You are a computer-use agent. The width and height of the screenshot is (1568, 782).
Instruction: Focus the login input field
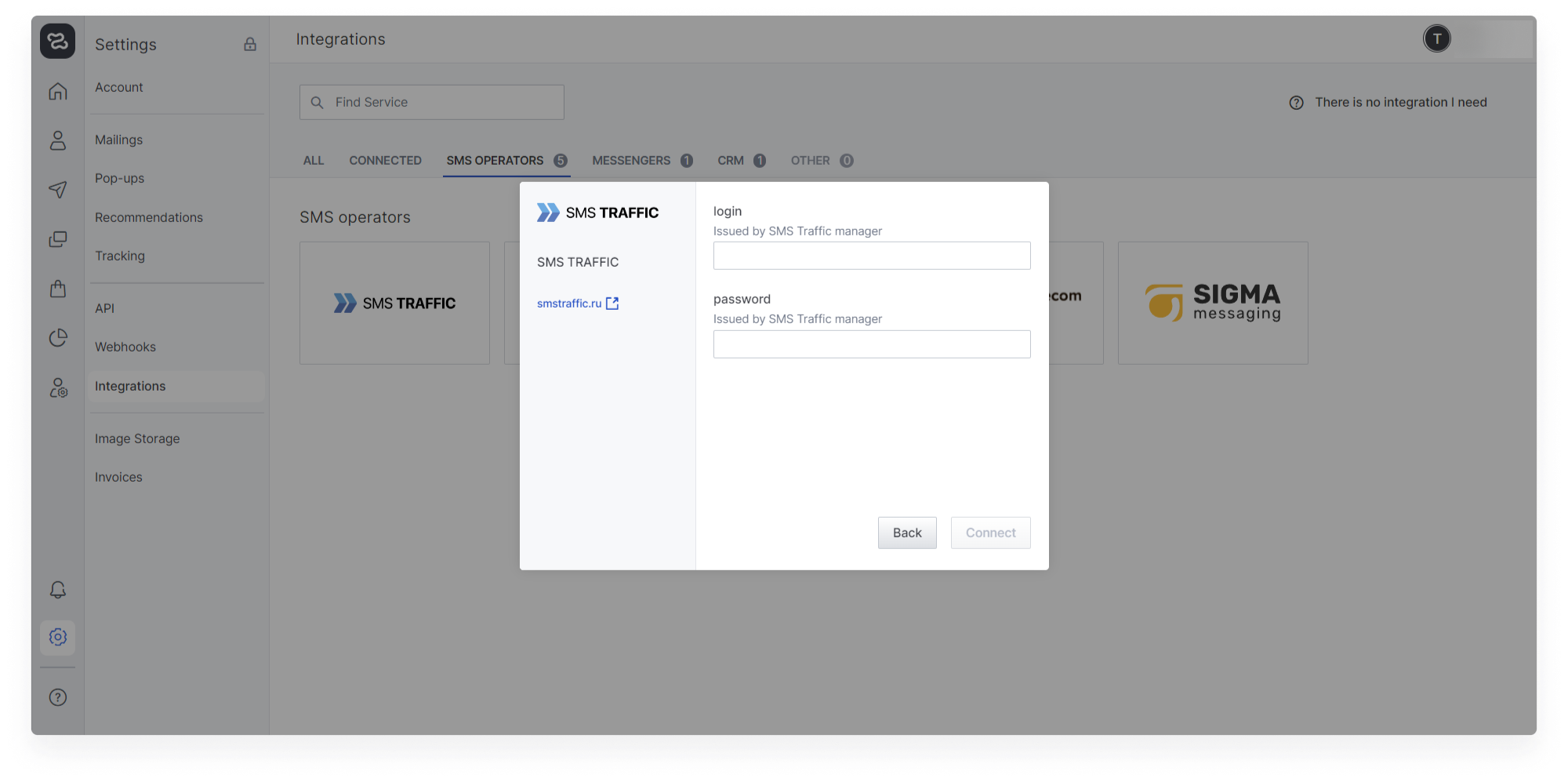pyautogui.click(x=872, y=256)
